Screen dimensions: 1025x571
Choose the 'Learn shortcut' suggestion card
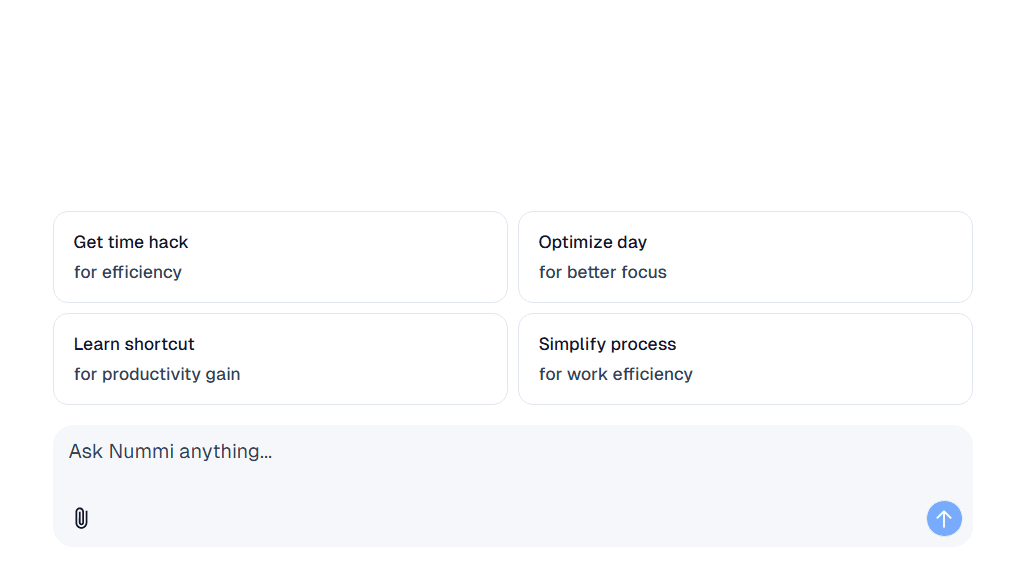280,359
